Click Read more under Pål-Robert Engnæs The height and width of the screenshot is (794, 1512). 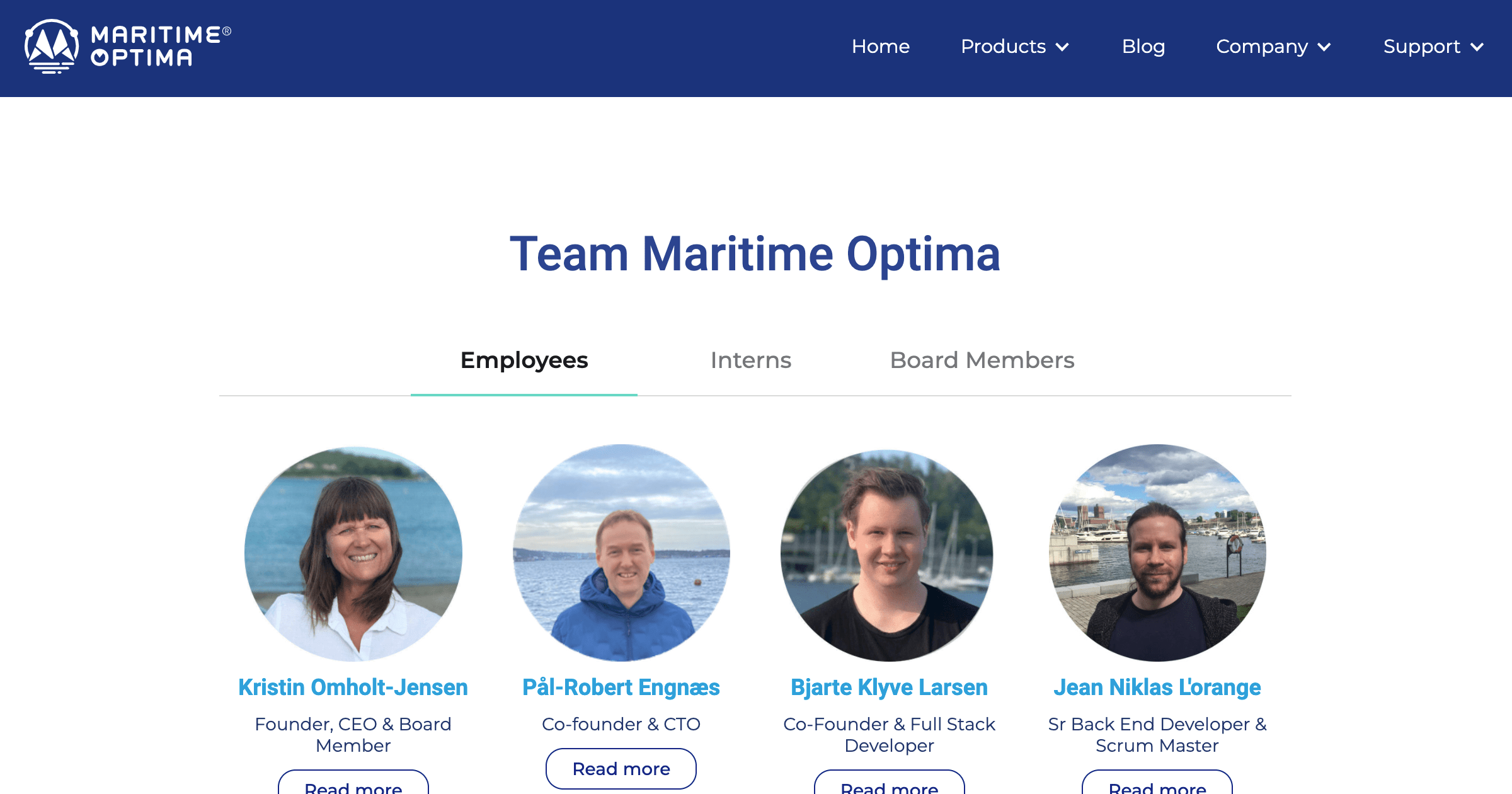[x=621, y=768]
